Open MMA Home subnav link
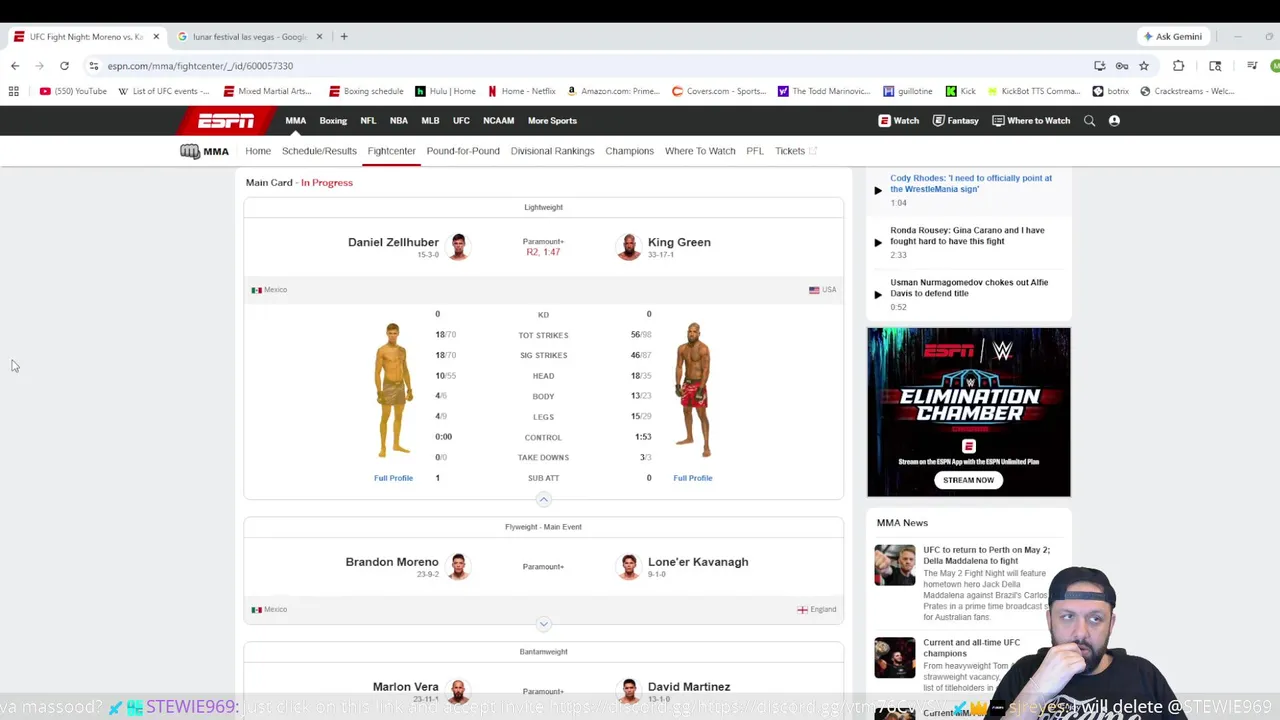 (258, 151)
